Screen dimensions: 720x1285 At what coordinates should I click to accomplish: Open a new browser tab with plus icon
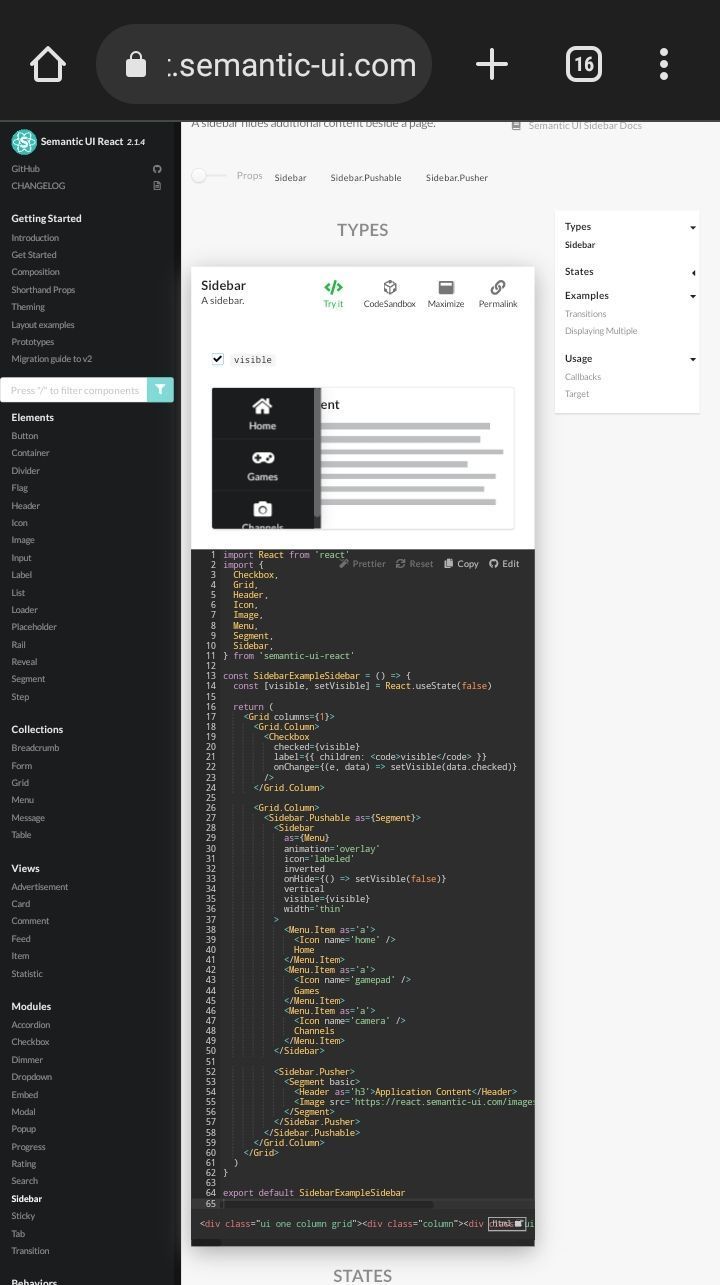pos(491,65)
